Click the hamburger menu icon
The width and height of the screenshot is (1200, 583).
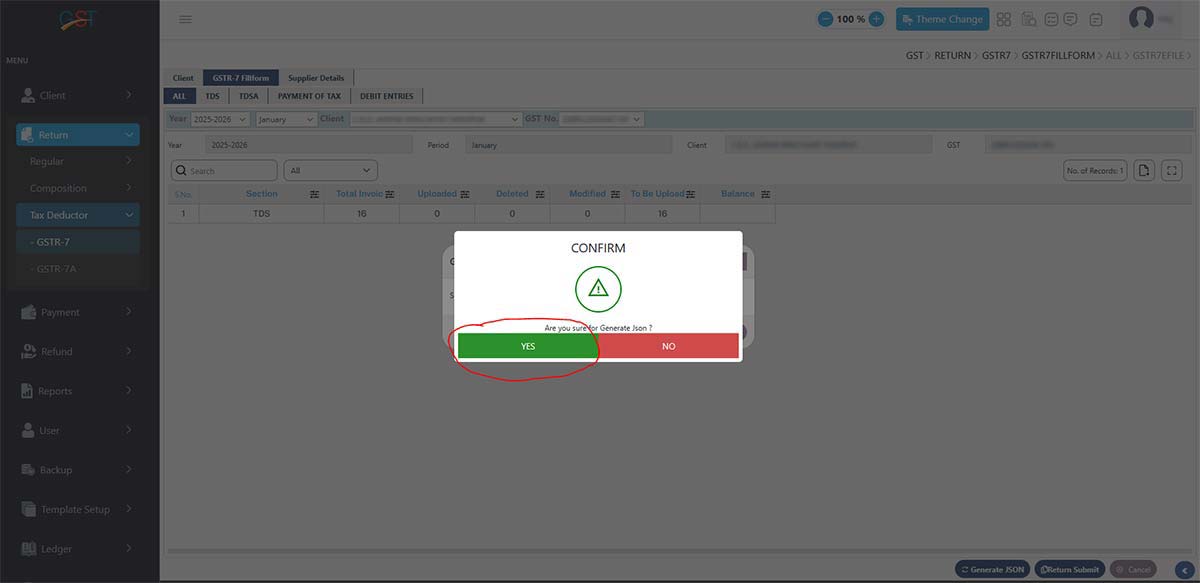click(x=185, y=19)
